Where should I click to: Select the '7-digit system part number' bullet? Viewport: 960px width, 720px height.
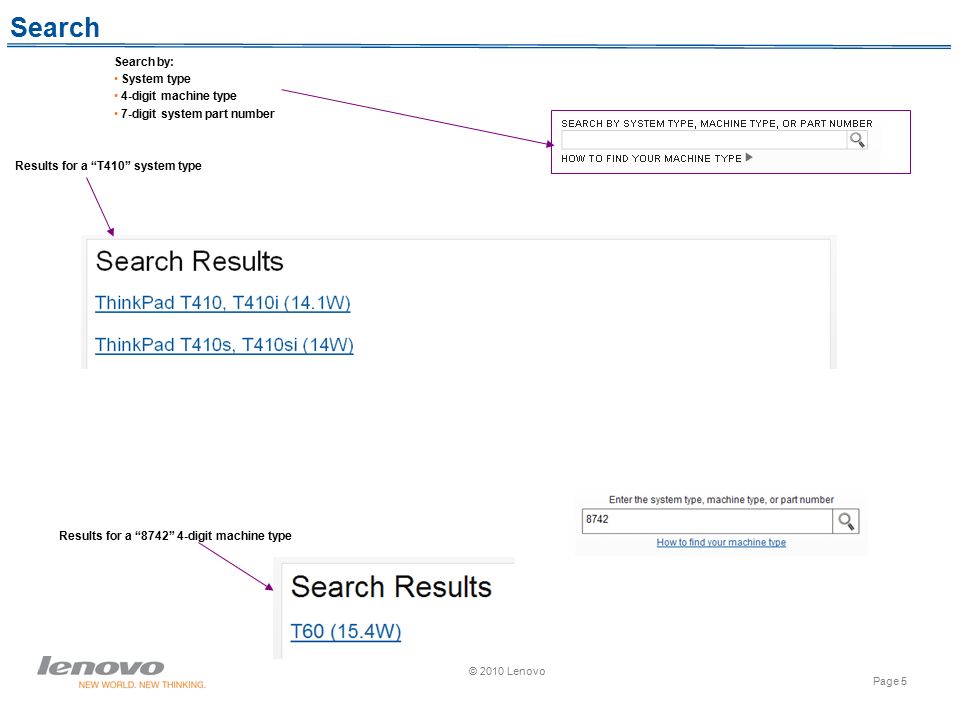pos(197,114)
